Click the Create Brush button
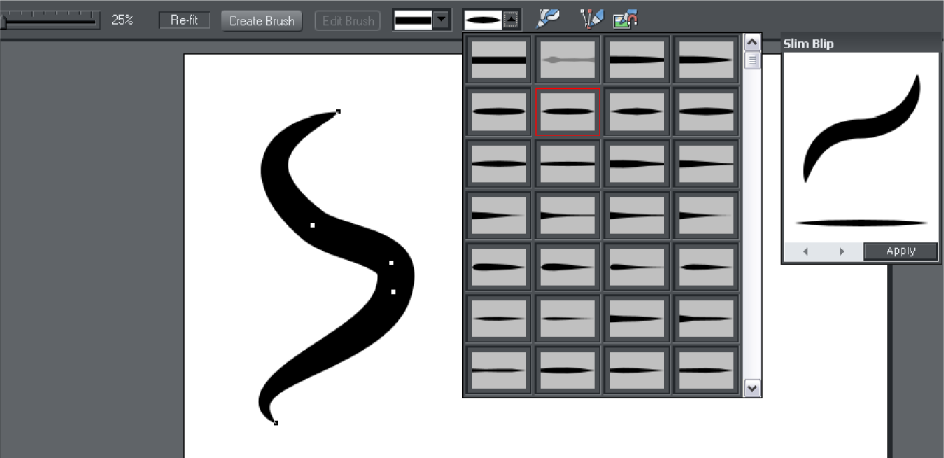Viewport: 944px width, 458px height. click(261, 20)
